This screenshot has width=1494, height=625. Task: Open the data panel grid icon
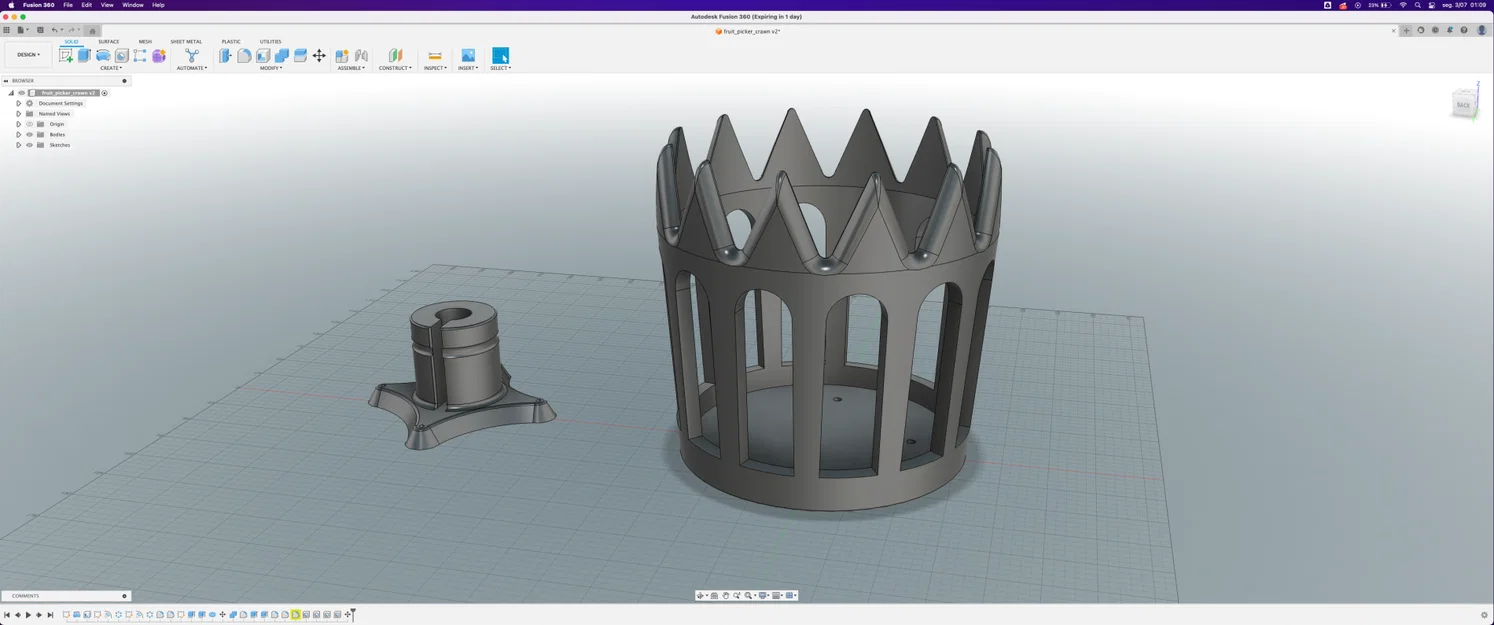tap(6, 30)
